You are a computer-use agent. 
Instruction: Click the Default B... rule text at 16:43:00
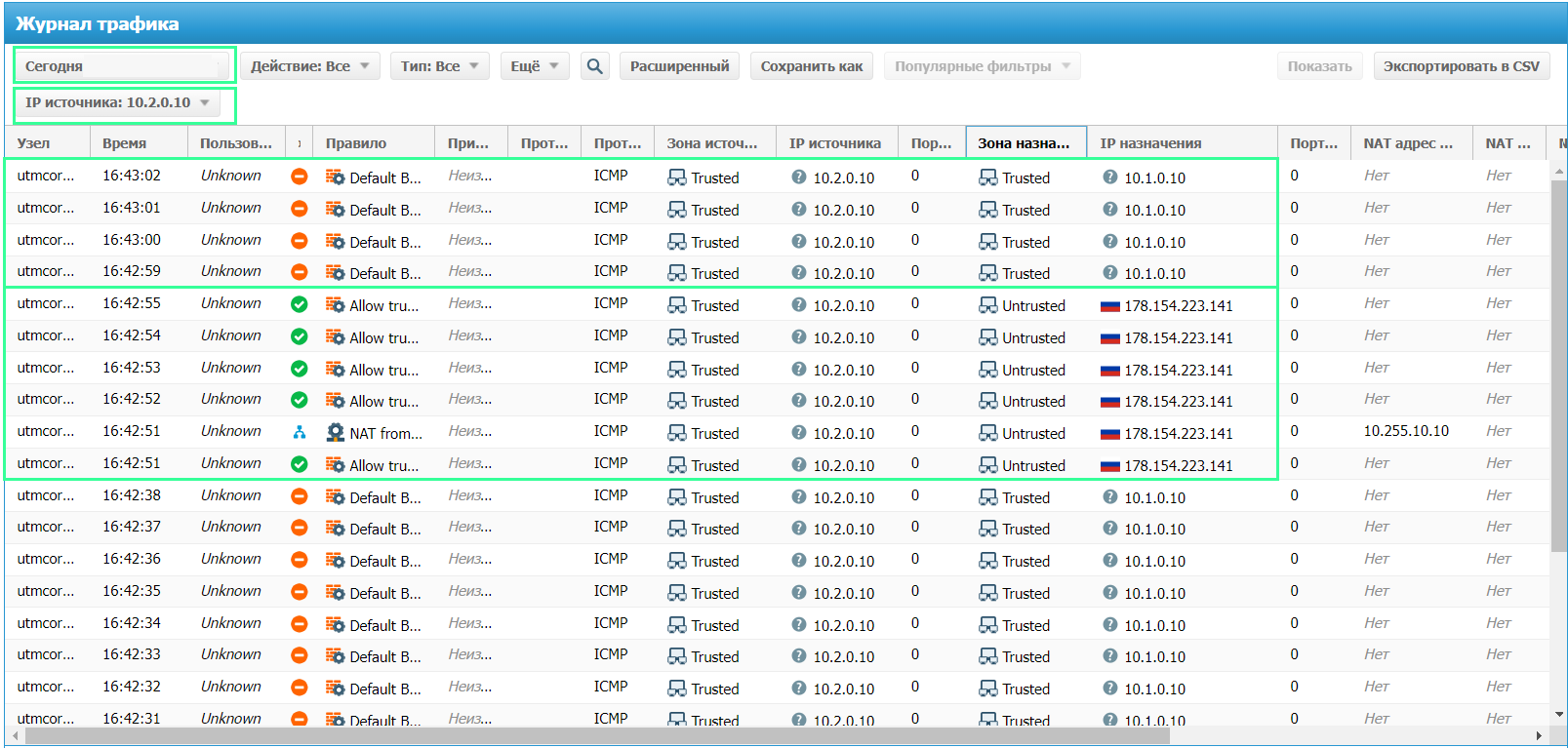(385, 242)
